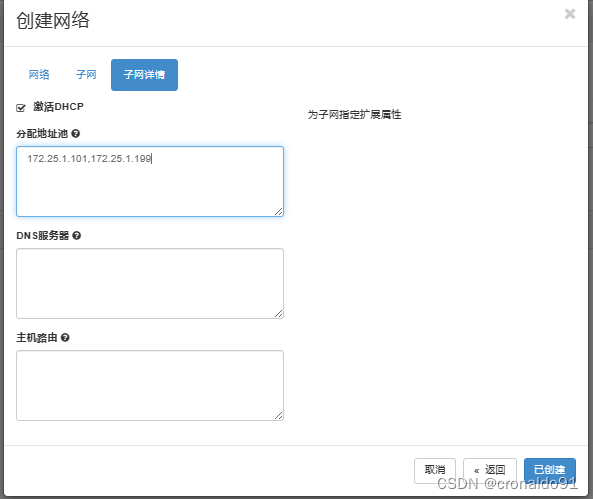Focus the DNS服务器 text area
Screen dimensions: 593x499
click(150, 283)
